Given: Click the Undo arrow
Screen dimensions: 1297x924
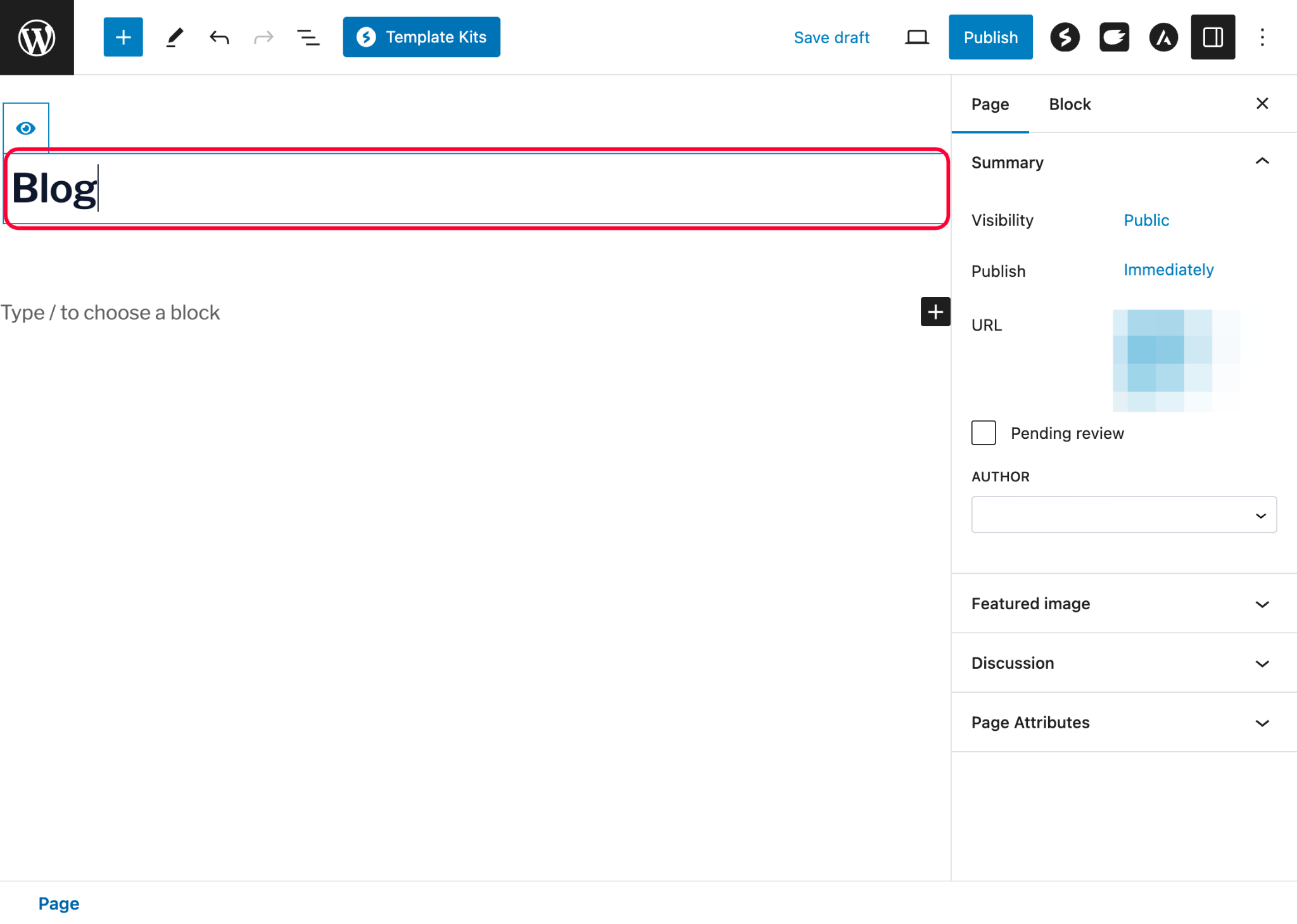Looking at the screenshot, I should click(219, 37).
